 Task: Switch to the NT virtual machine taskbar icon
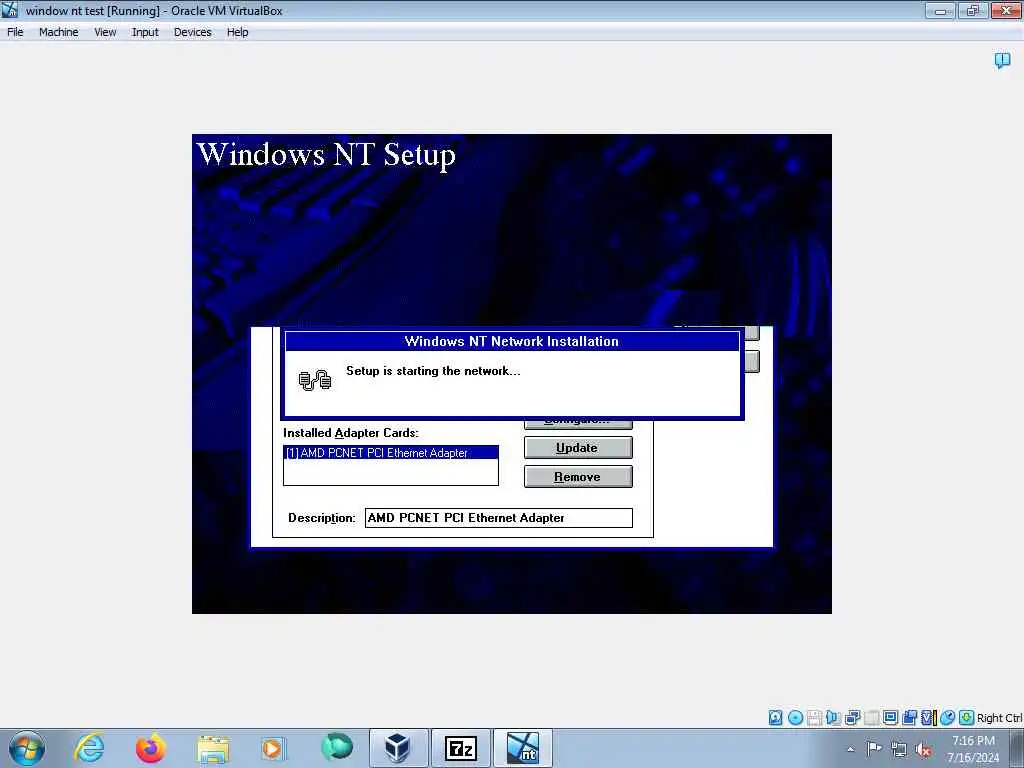pos(522,748)
